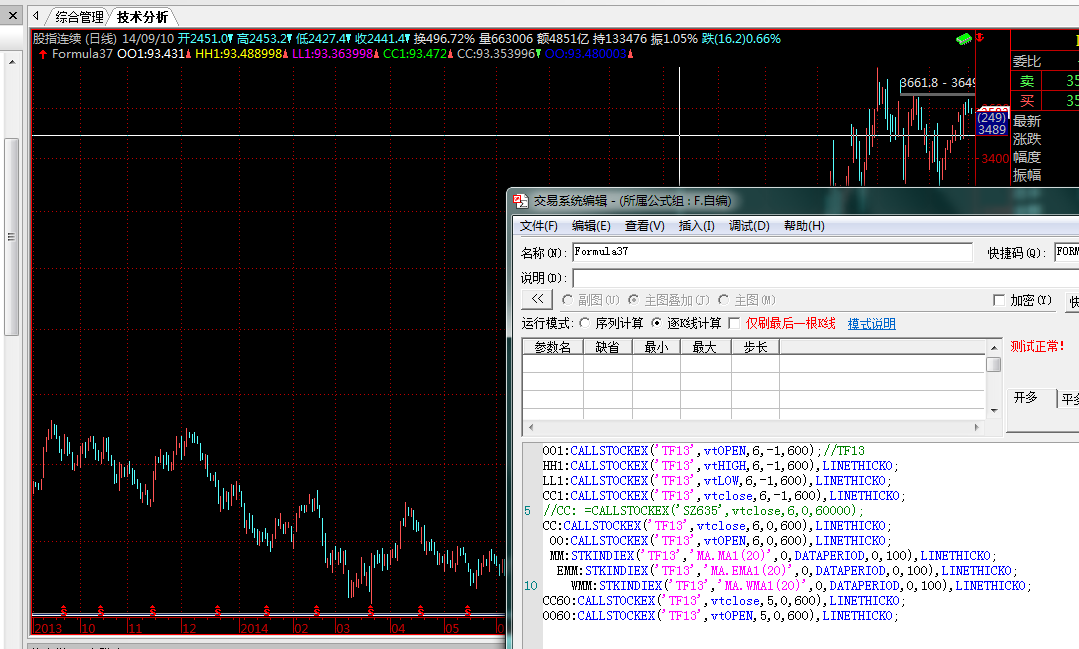Enable the 仅刷最后一根K线 checkbox
The width and height of the screenshot is (1079, 649).
[x=734, y=323]
